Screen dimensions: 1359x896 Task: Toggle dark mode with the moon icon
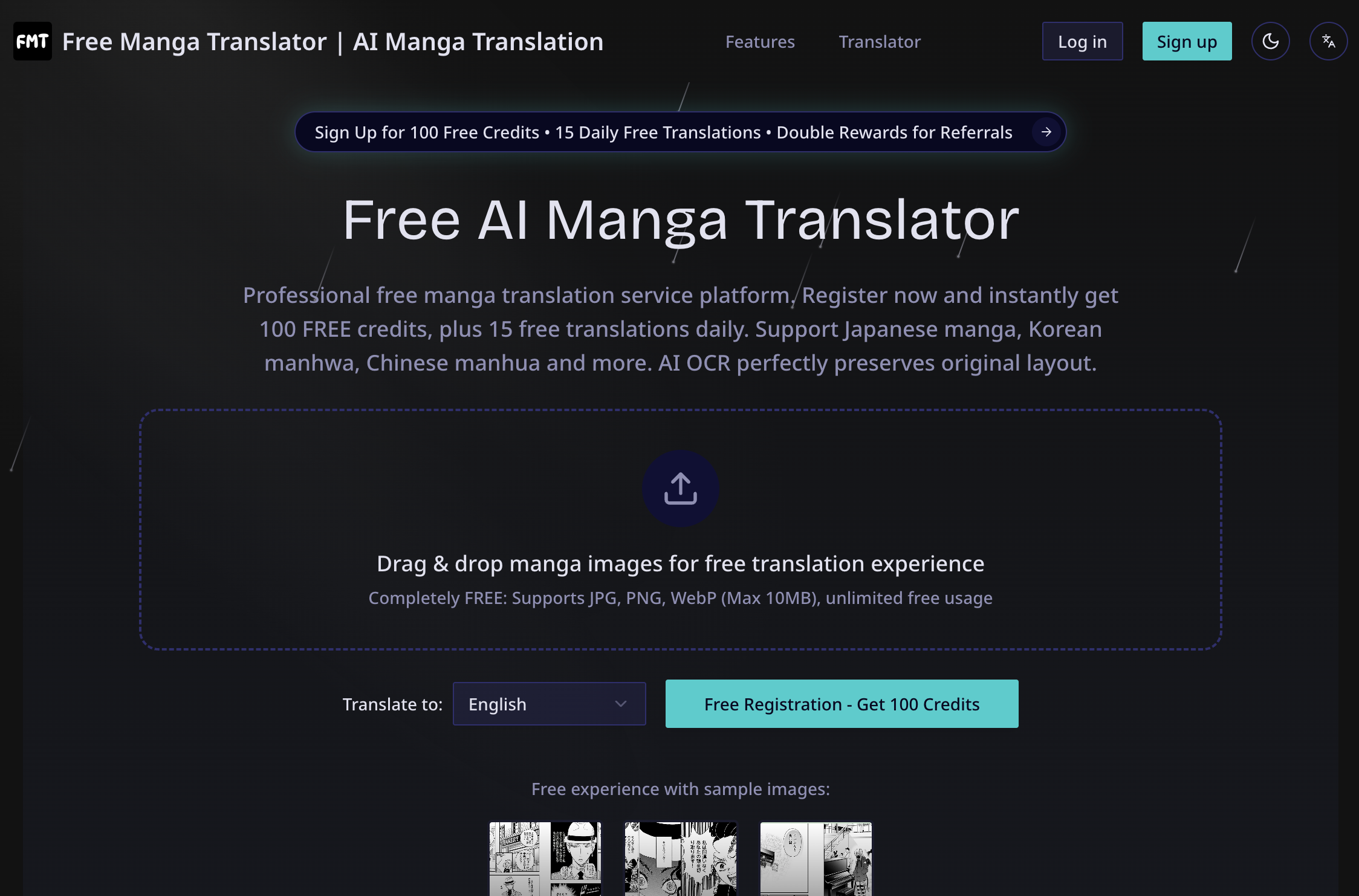[1270, 41]
